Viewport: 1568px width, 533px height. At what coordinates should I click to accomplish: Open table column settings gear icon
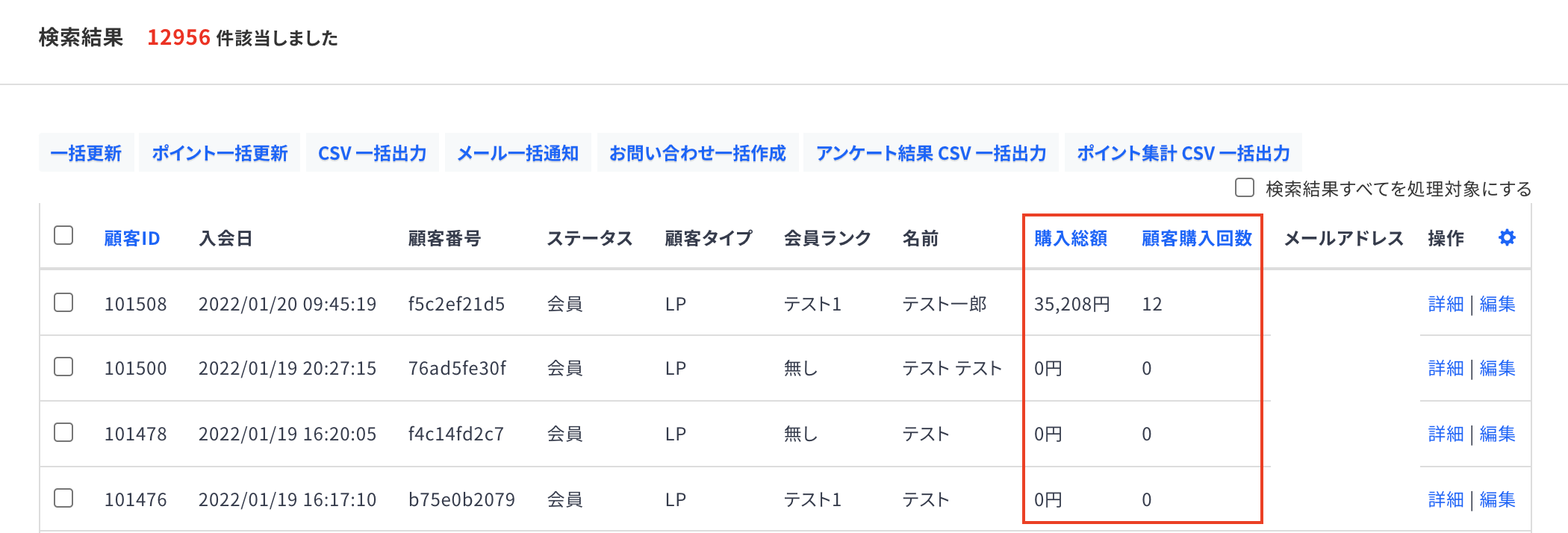[1507, 238]
